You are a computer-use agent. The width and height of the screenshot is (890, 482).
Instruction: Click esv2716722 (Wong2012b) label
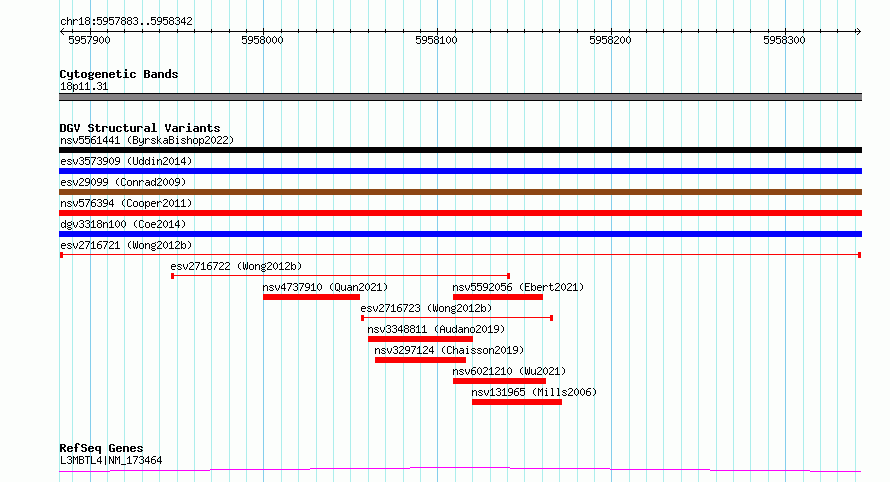[x=236, y=266]
